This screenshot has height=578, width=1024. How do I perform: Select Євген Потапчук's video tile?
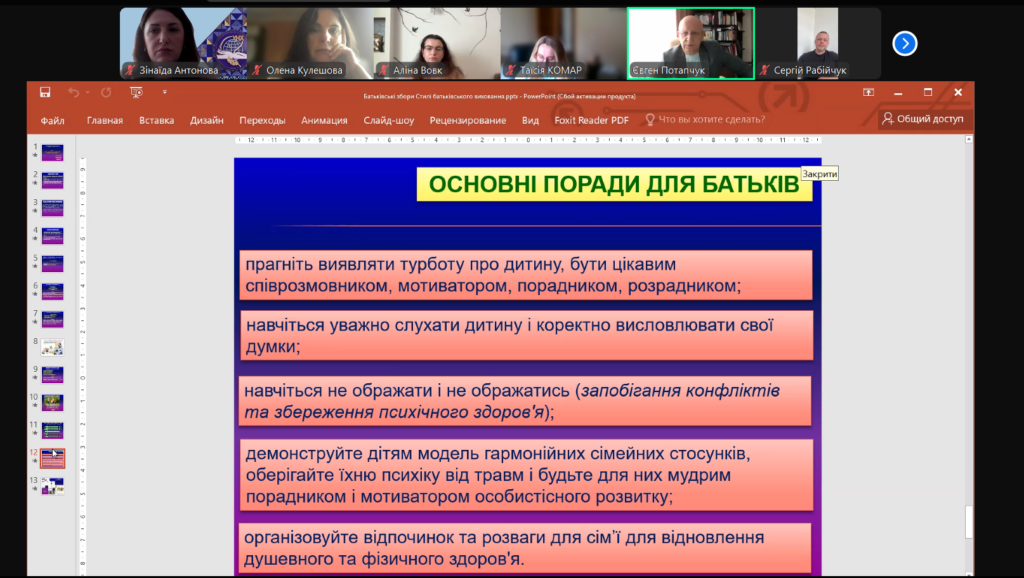point(690,43)
